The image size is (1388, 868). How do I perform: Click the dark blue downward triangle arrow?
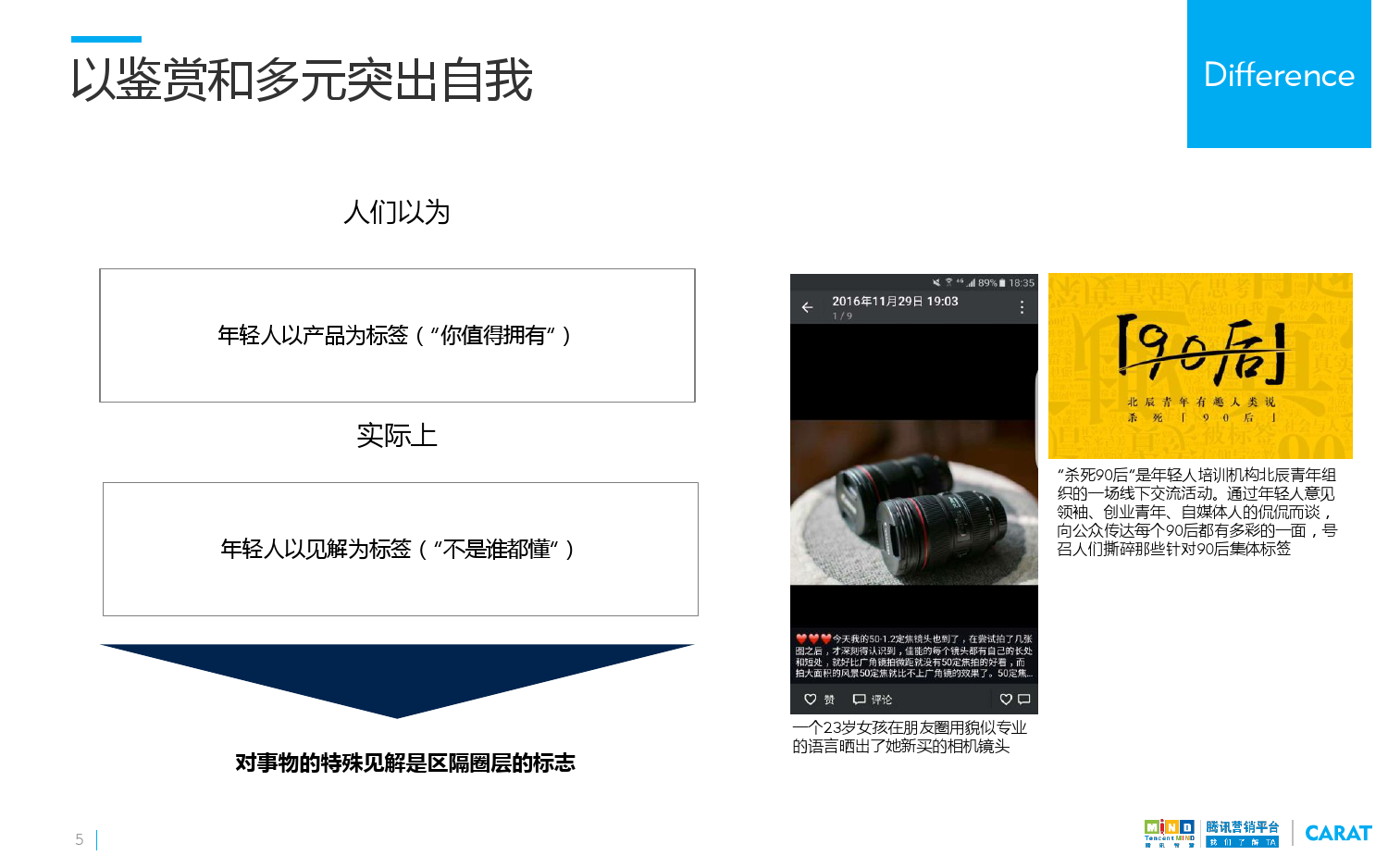coord(397,678)
